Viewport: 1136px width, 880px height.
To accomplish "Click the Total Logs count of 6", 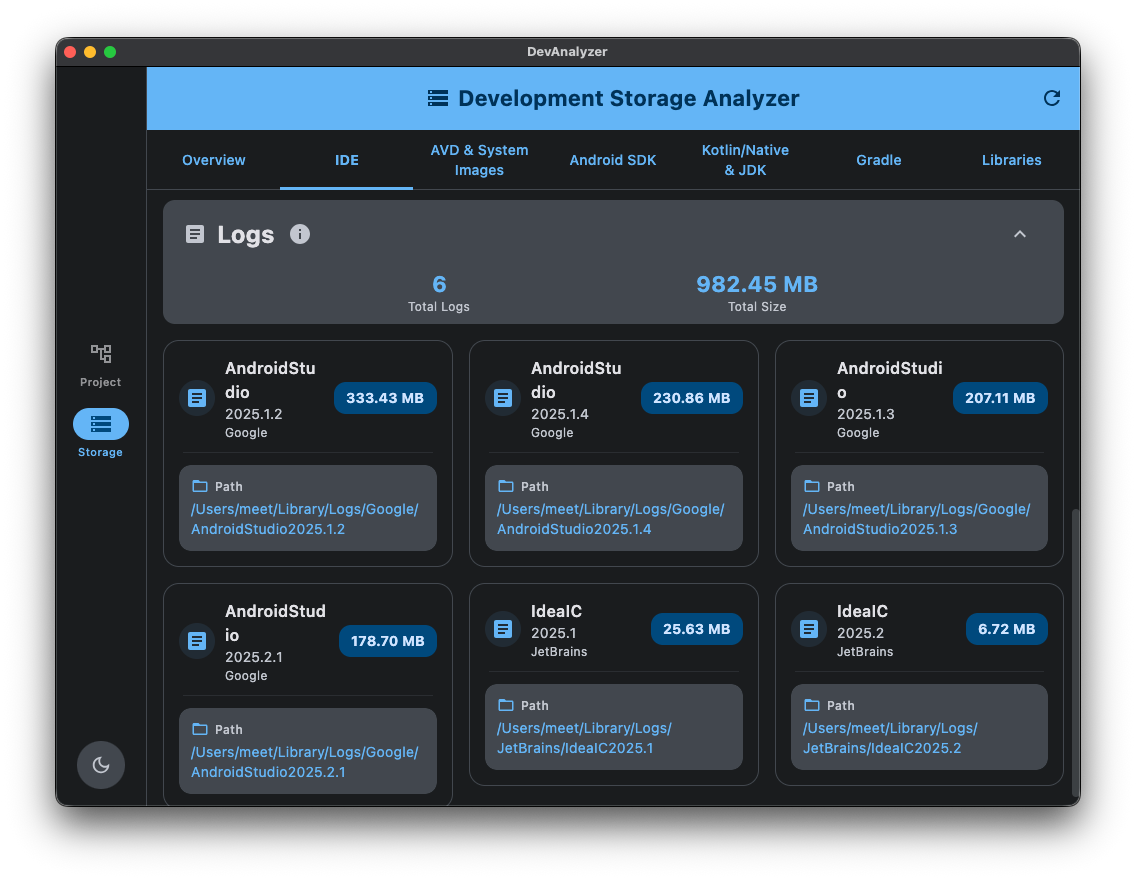I will (439, 284).
